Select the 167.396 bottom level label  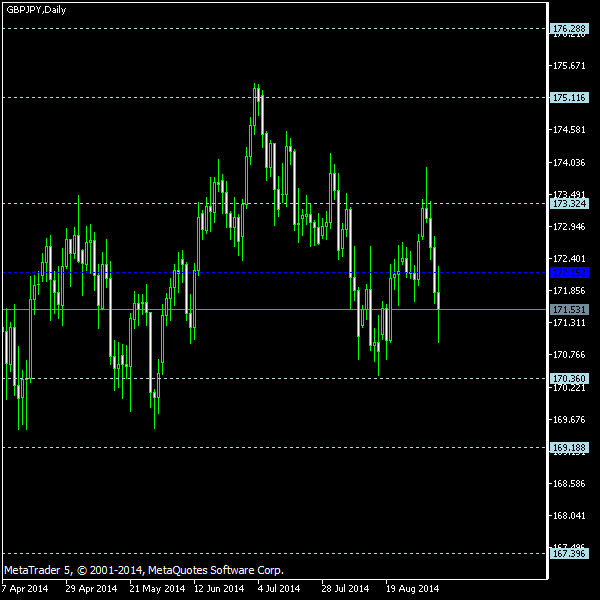pyautogui.click(x=569, y=553)
